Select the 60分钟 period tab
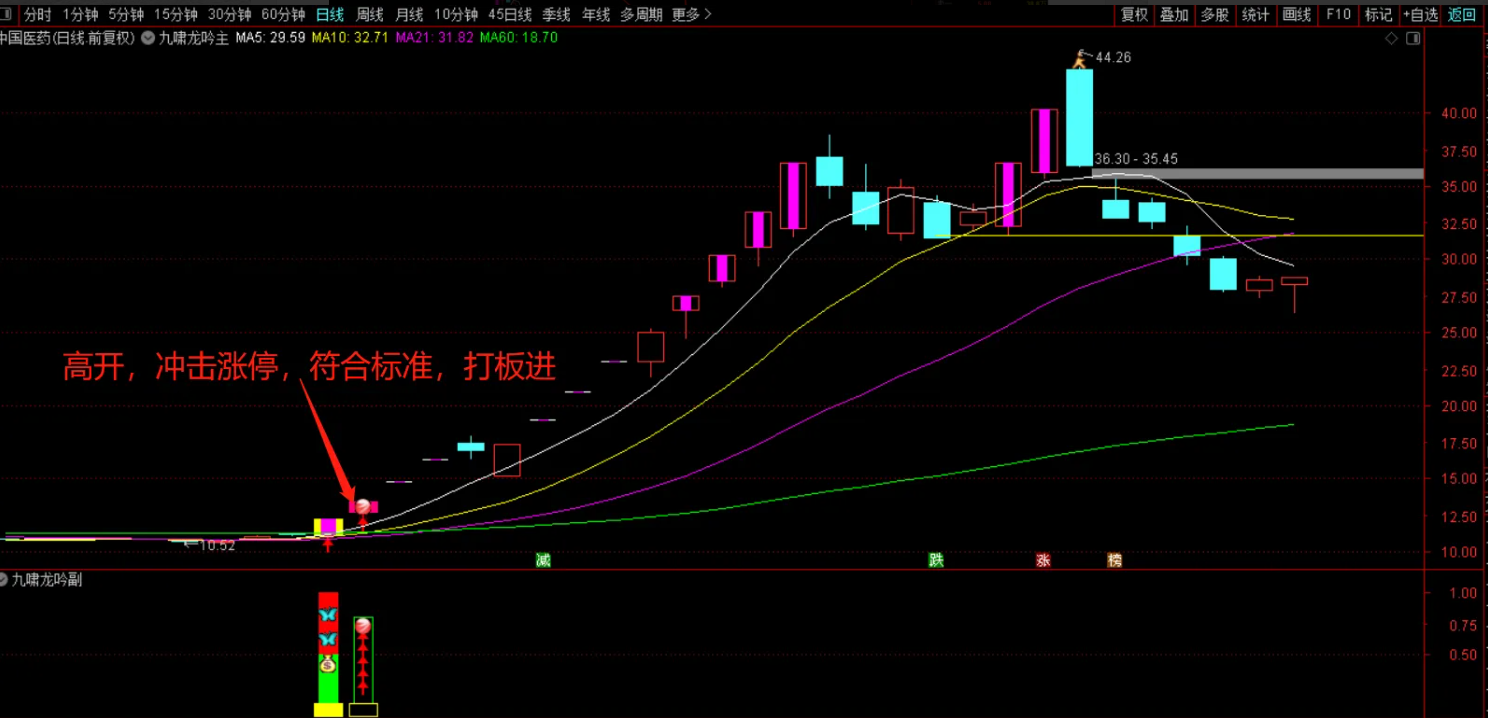 (283, 14)
